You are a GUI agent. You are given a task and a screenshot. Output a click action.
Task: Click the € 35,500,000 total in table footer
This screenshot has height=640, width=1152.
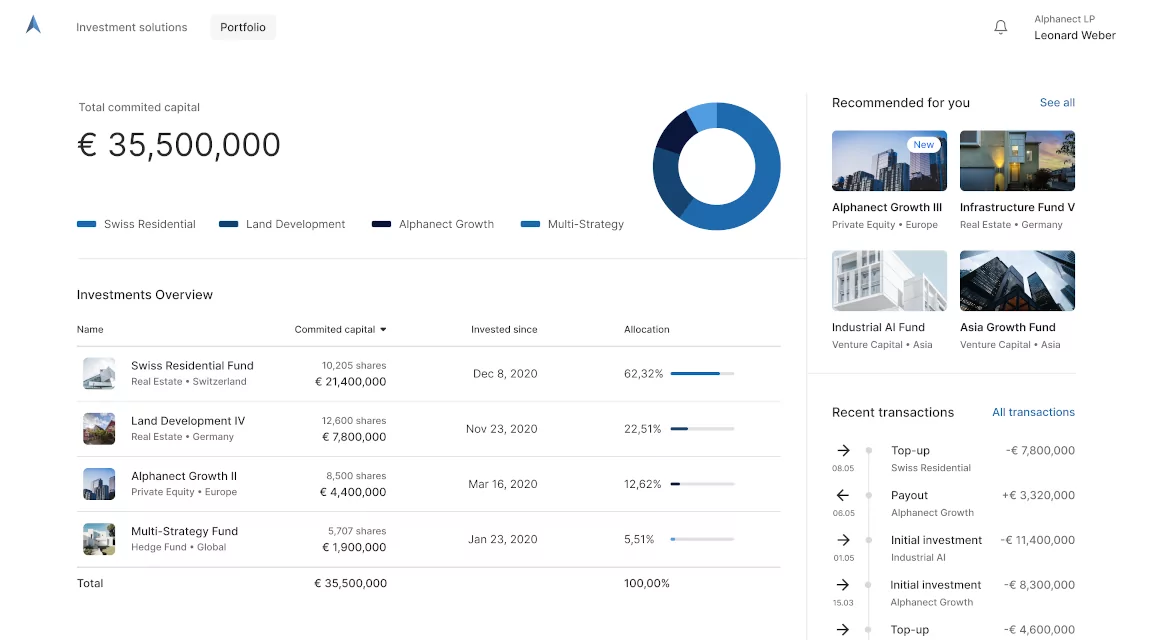pos(350,583)
